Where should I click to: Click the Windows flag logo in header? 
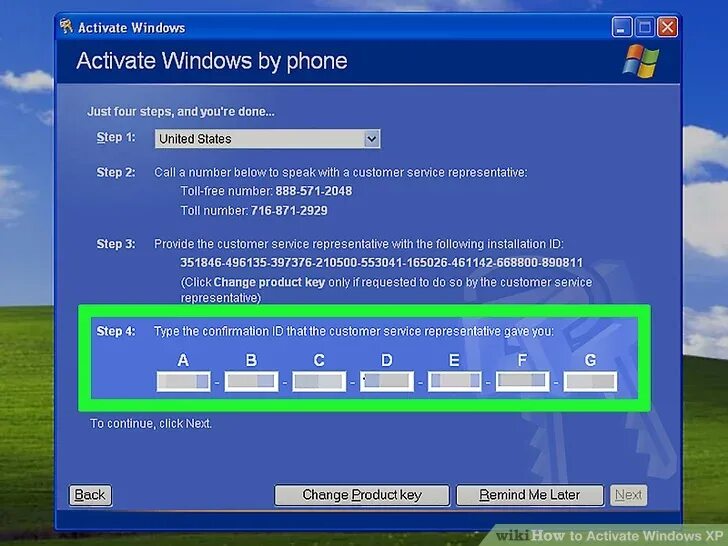click(640, 61)
